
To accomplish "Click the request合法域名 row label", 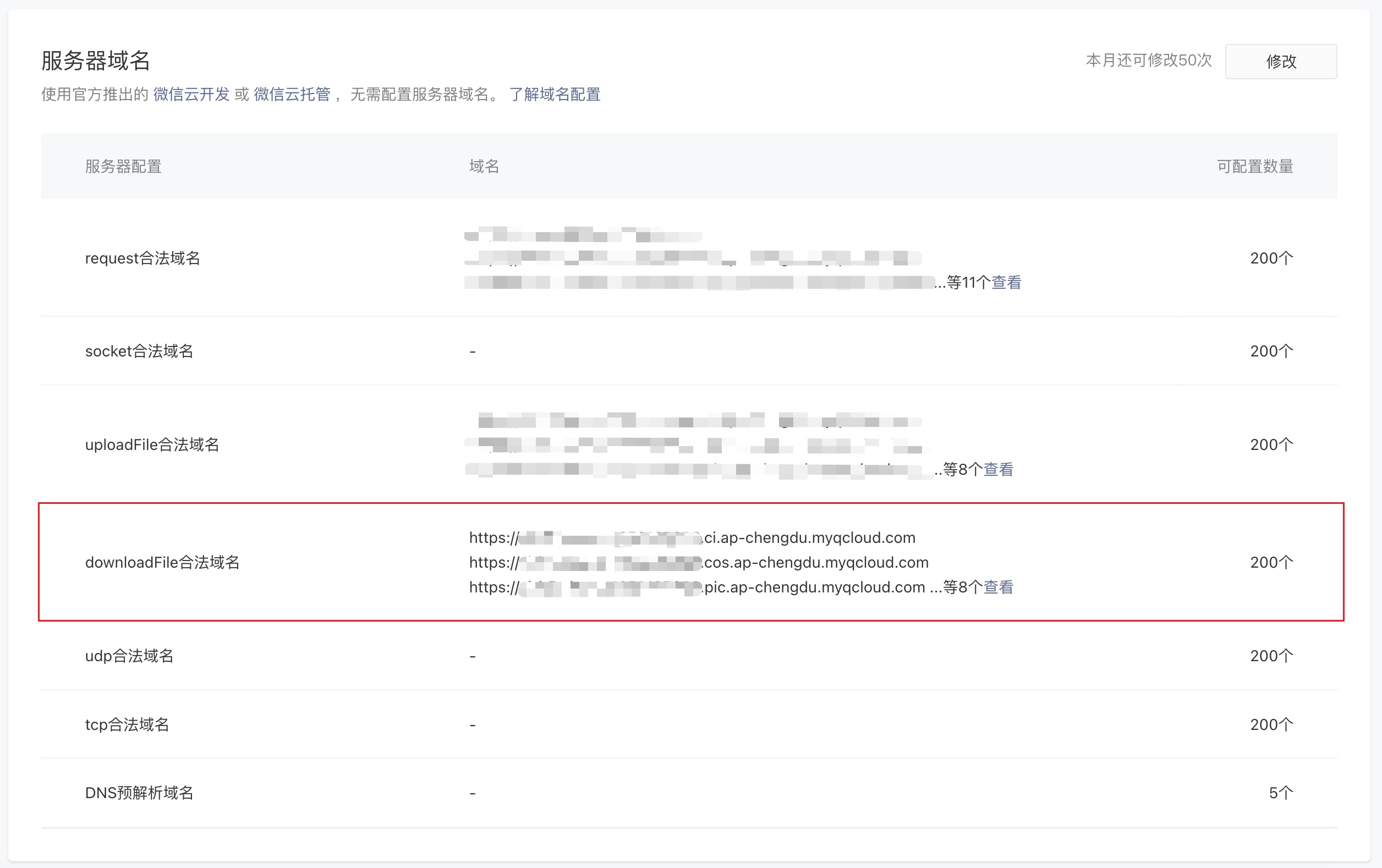I will pos(142,258).
